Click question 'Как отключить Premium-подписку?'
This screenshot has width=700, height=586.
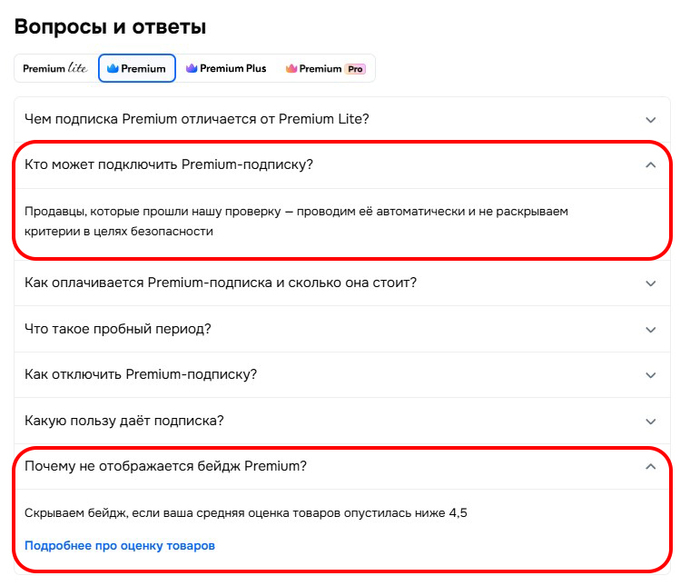pyautogui.click(x=141, y=375)
